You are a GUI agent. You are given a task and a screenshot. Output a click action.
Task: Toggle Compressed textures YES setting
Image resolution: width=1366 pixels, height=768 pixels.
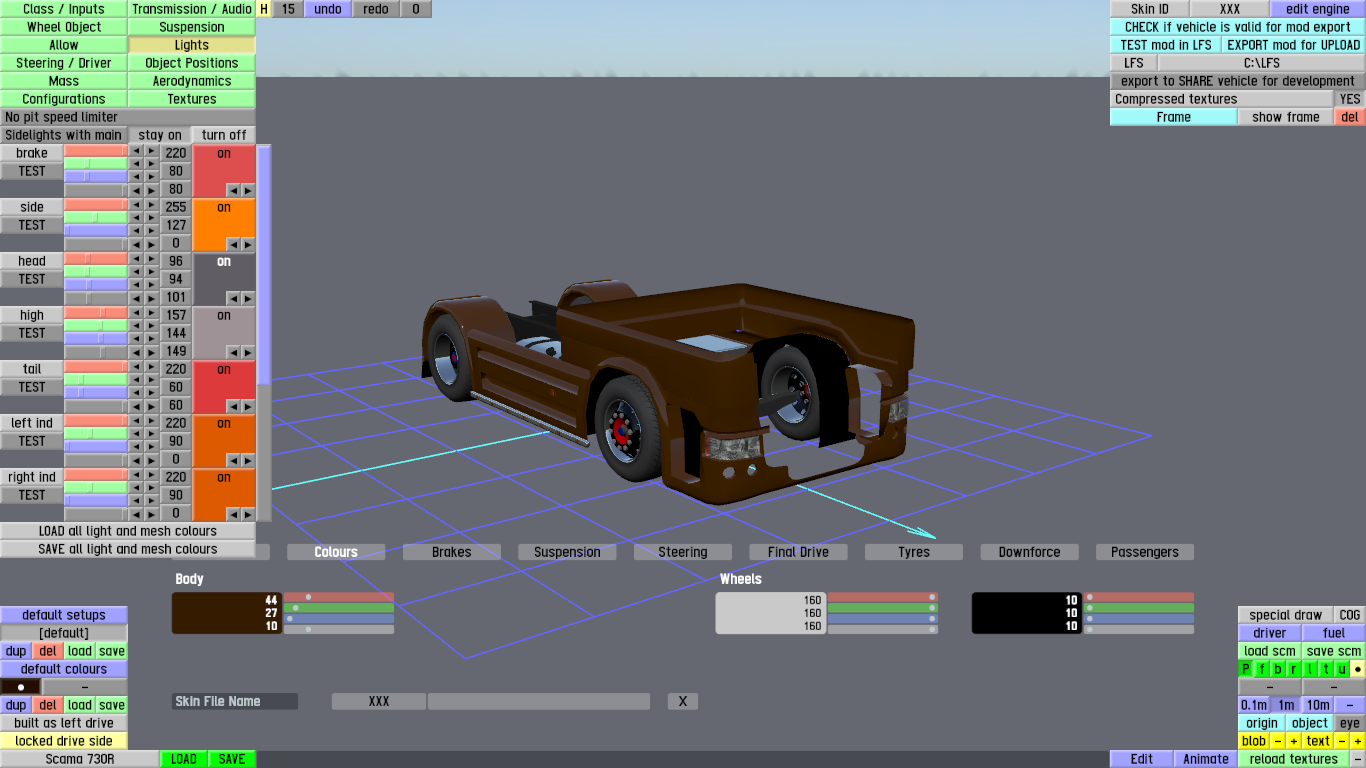(1350, 99)
